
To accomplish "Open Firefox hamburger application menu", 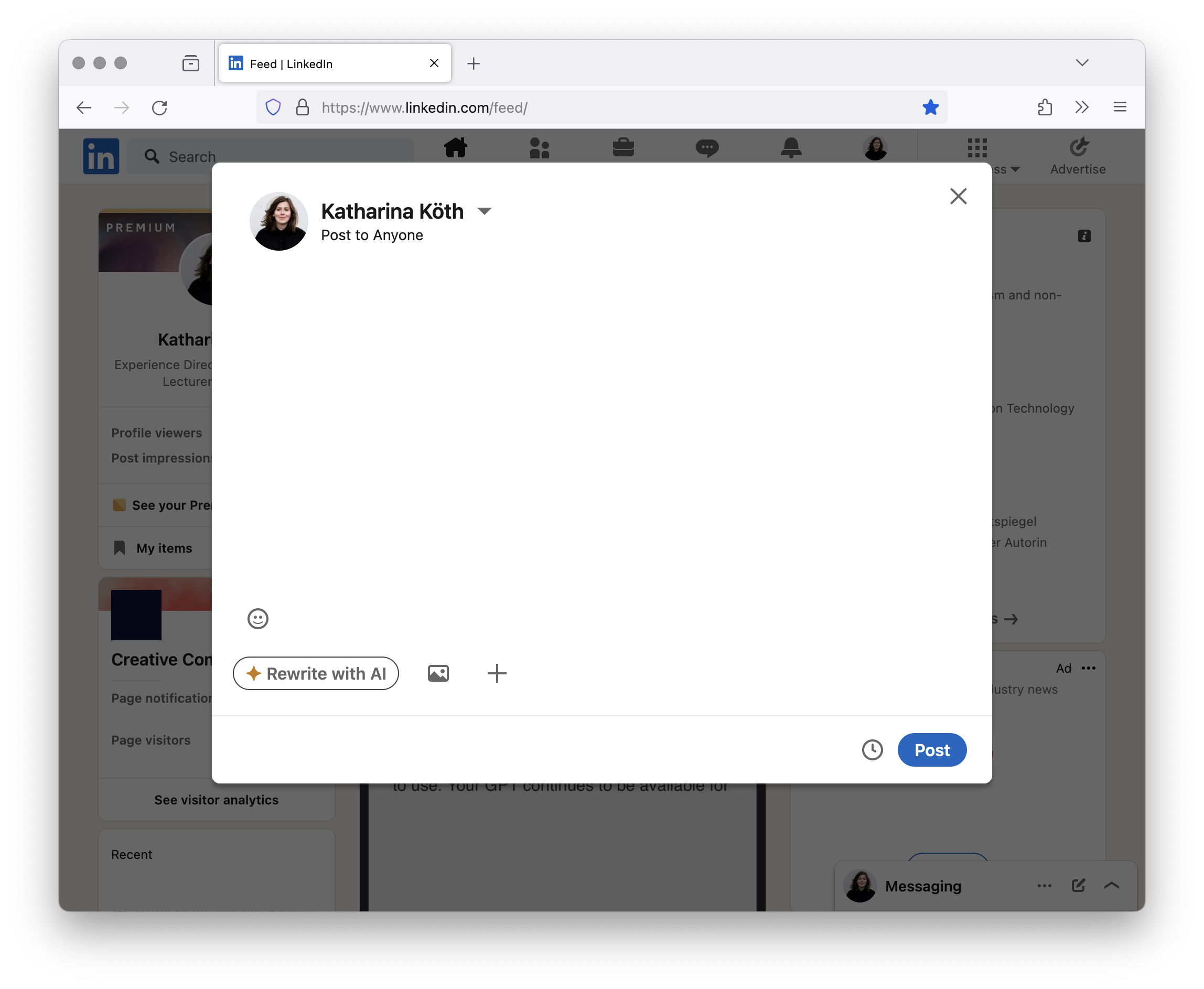I will [1120, 107].
